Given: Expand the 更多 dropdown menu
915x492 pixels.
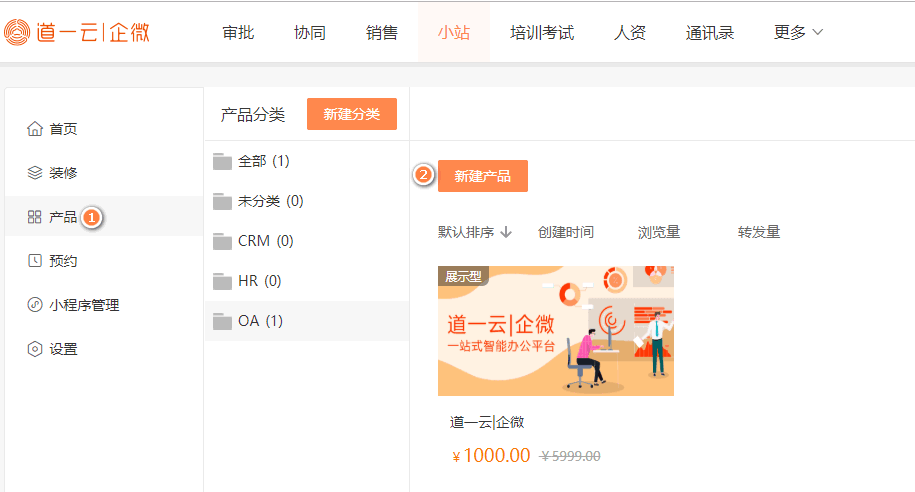Looking at the screenshot, I should 798,32.
